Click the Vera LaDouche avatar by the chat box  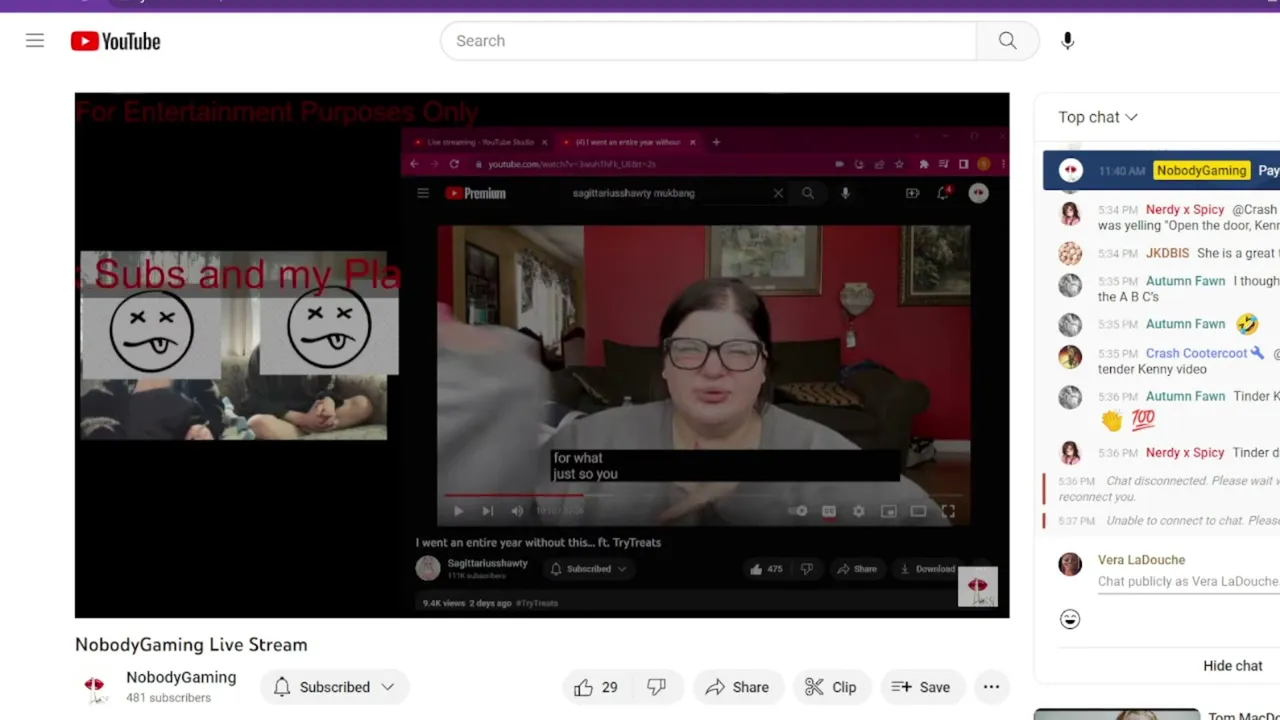coord(1070,564)
